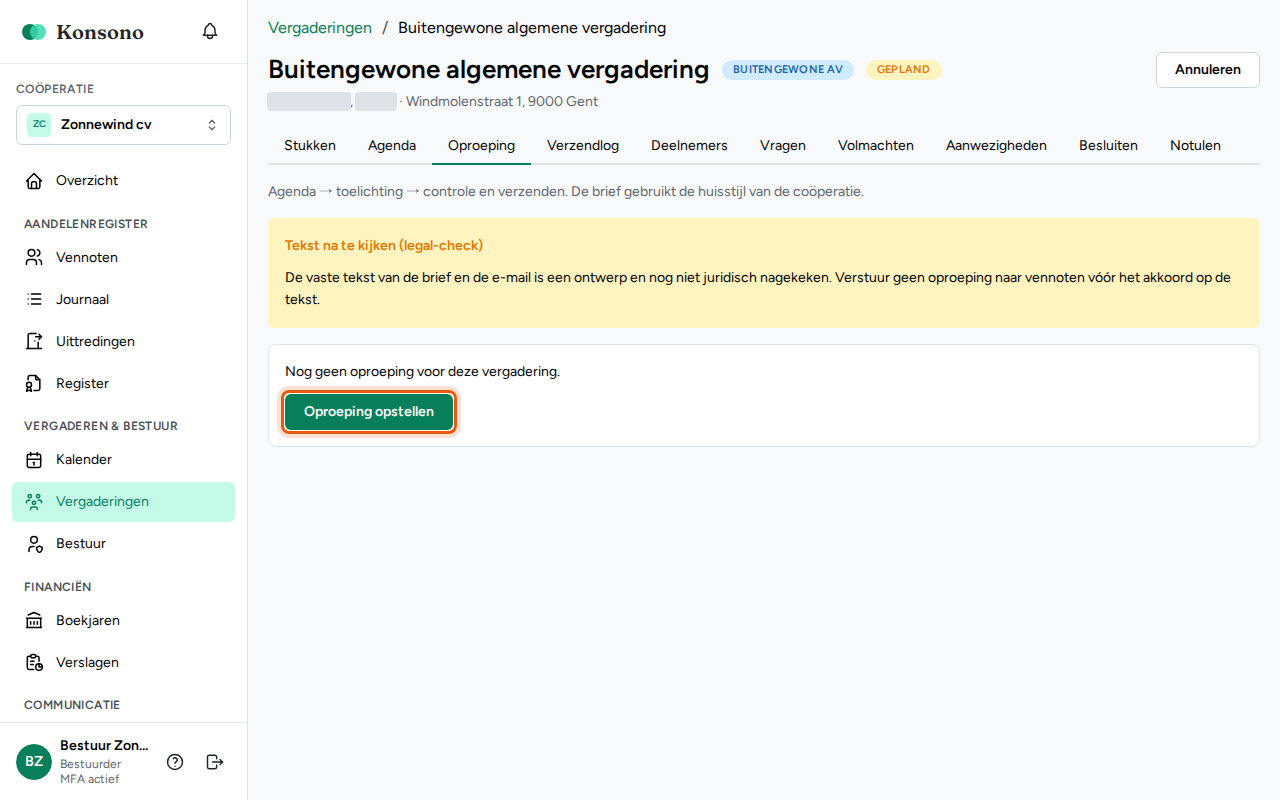
Task: Click 'Nog geen oproeping voor deze vergadering.' text
Action: click(422, 372)
